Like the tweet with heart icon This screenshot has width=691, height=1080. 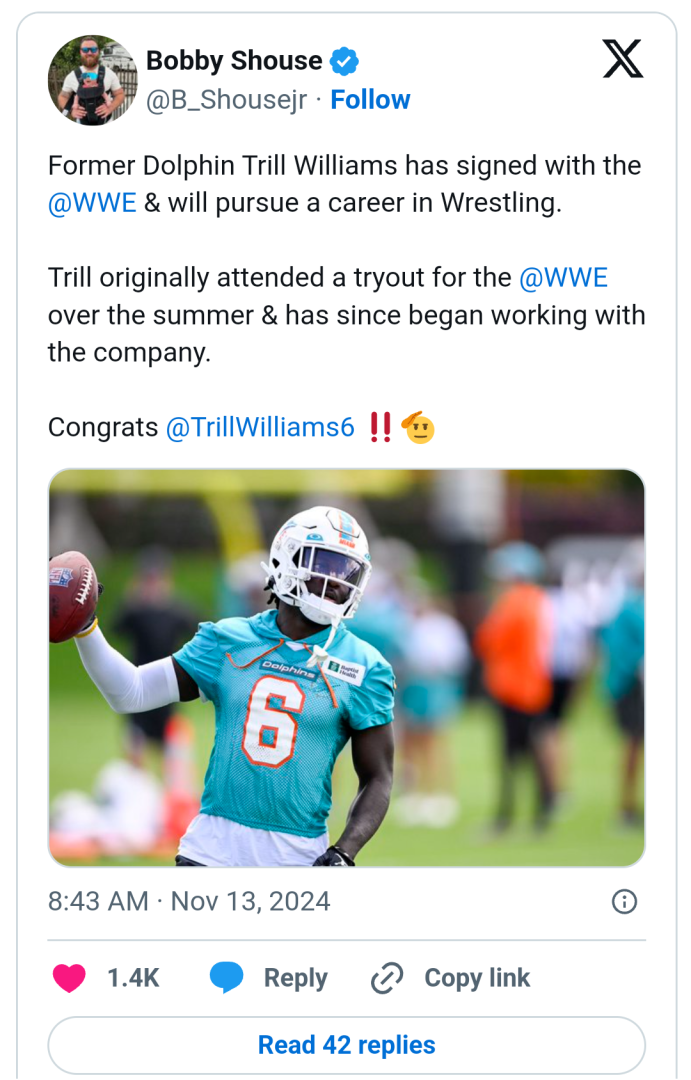(69, 978)
